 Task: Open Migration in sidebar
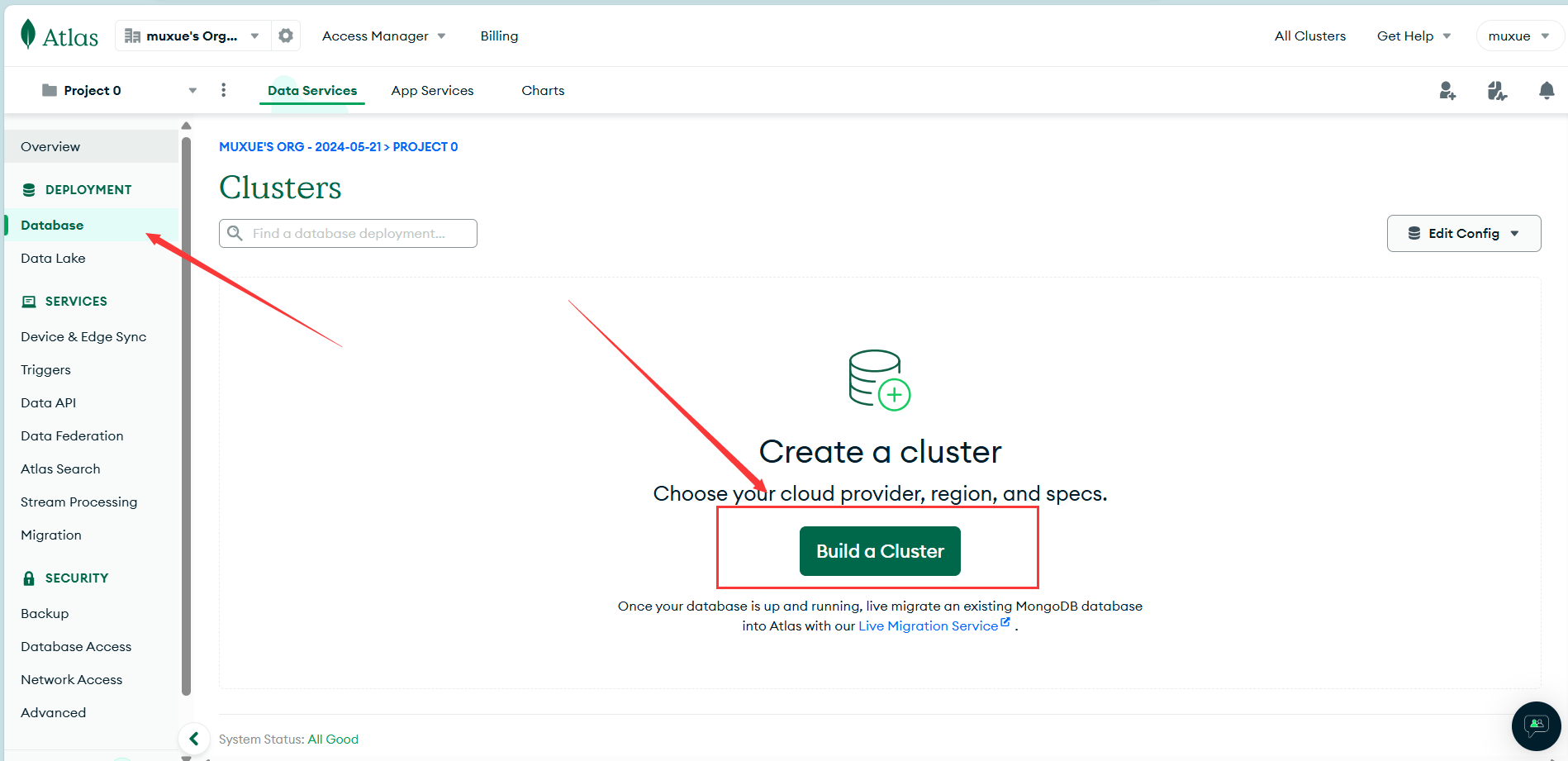(x=91, y=535)
